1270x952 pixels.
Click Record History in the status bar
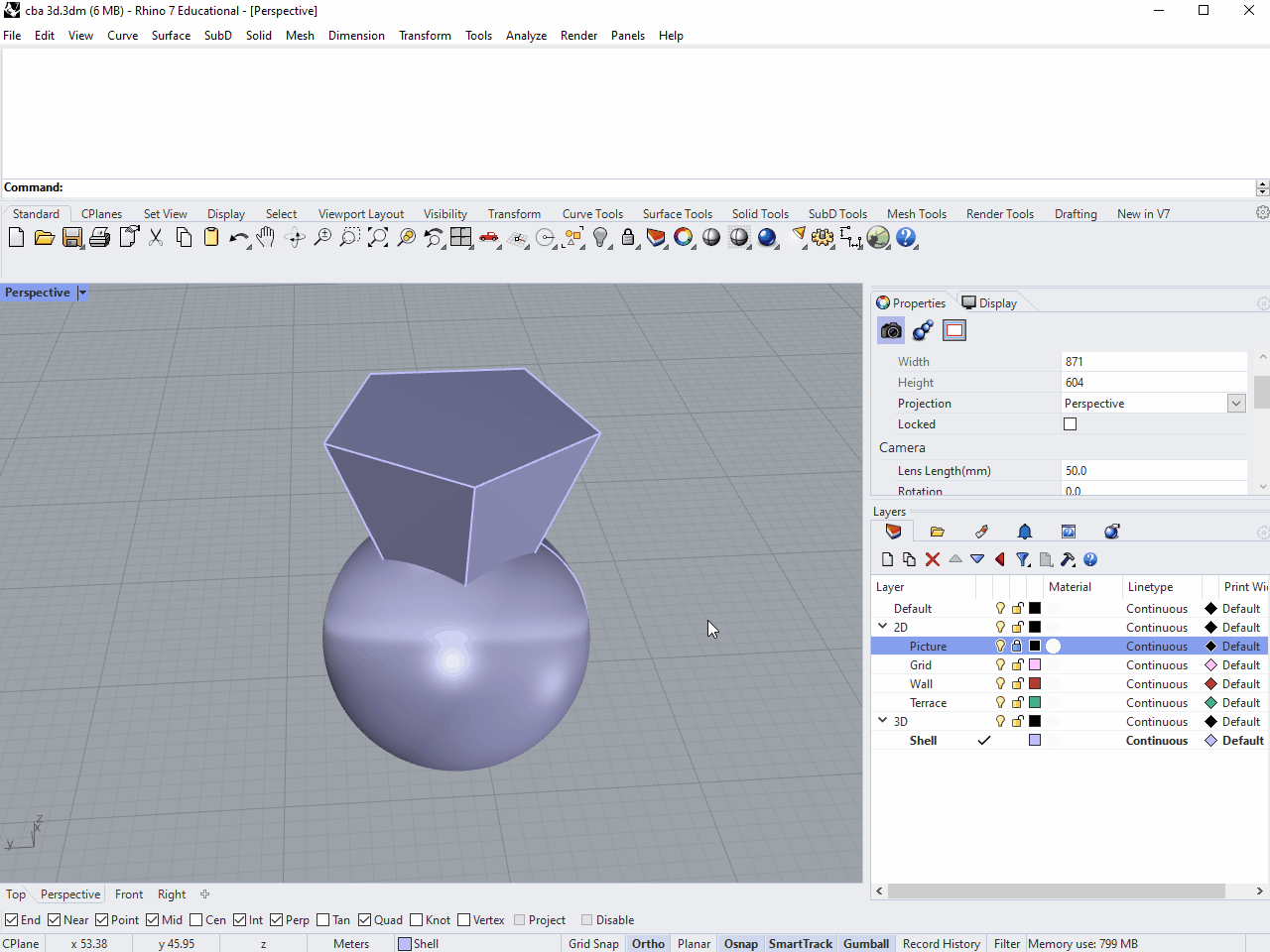click(941, 943)
